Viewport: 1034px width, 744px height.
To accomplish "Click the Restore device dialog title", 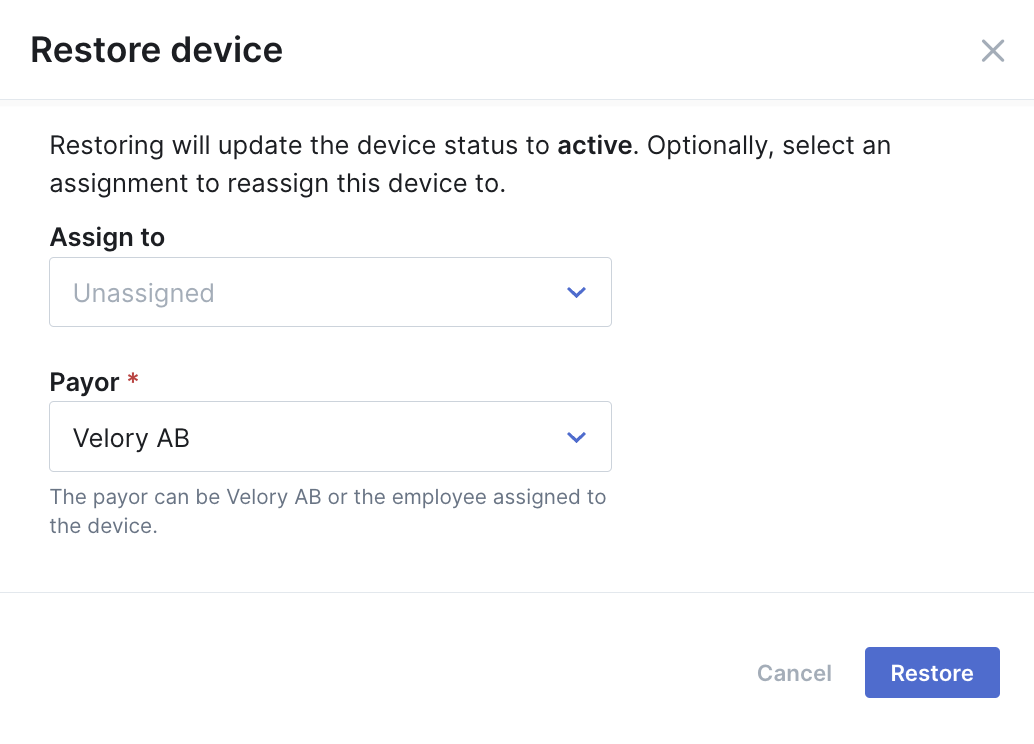I will click(x=156, y=50).
